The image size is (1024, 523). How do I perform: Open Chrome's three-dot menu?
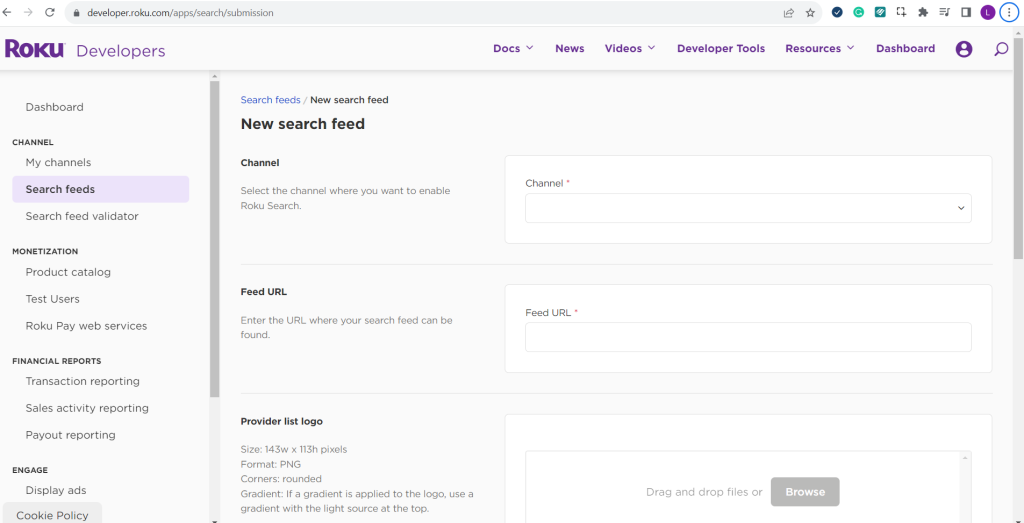1009,13
